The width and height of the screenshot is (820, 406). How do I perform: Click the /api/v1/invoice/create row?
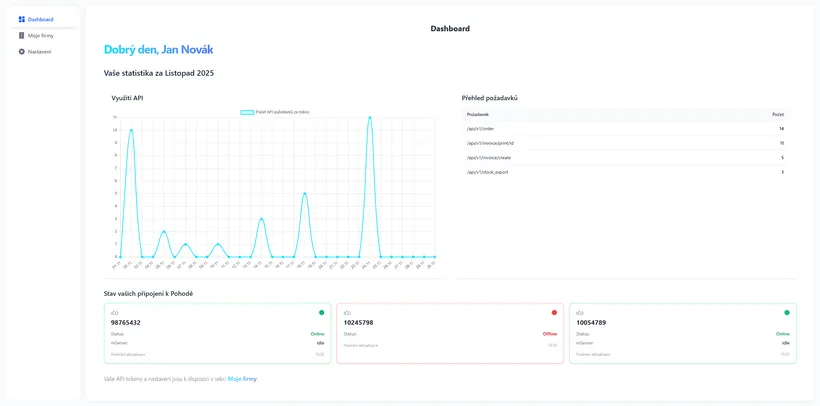click(625, 158)
